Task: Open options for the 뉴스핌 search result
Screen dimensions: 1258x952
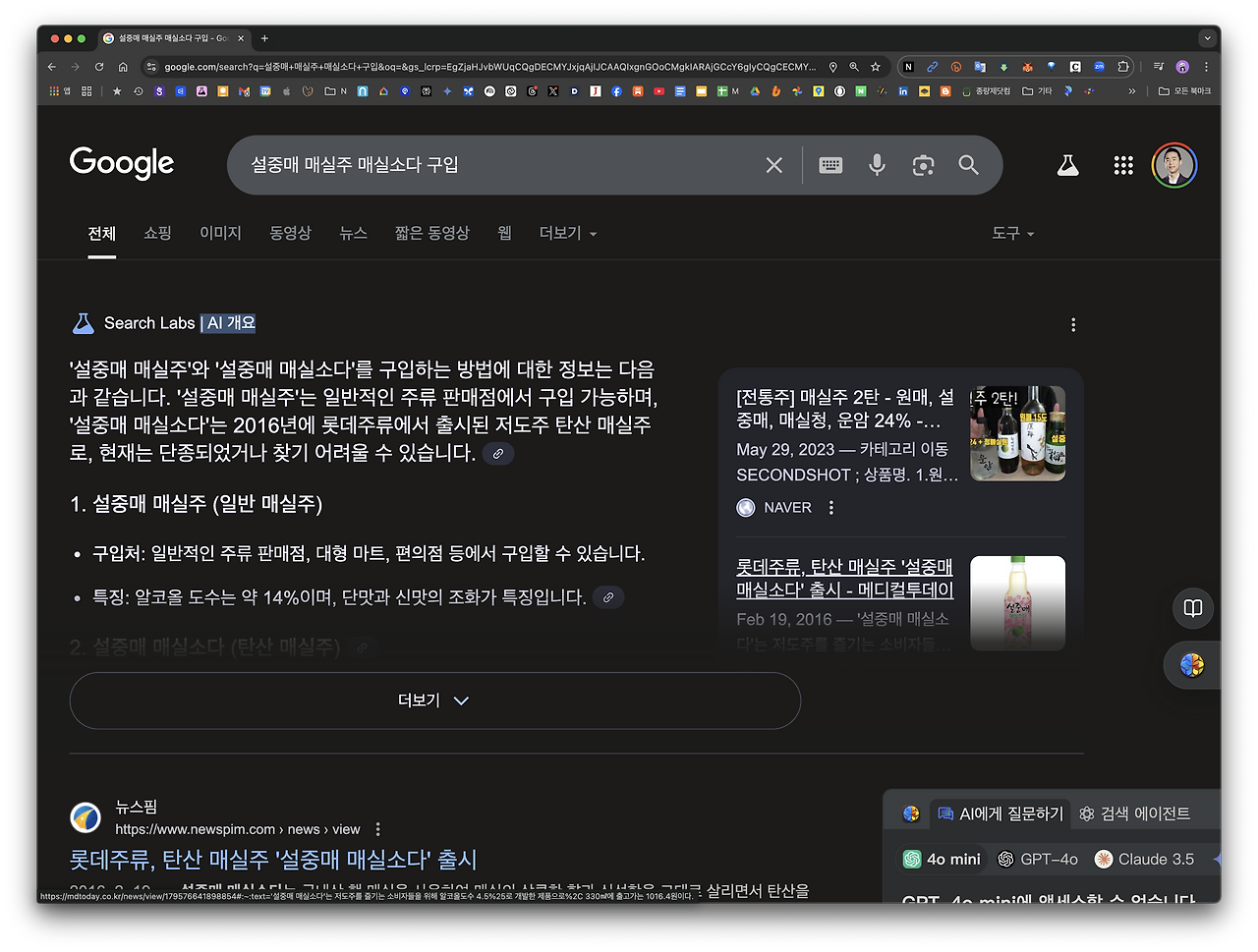Action: pyautogui.click(x=378, y=829)
